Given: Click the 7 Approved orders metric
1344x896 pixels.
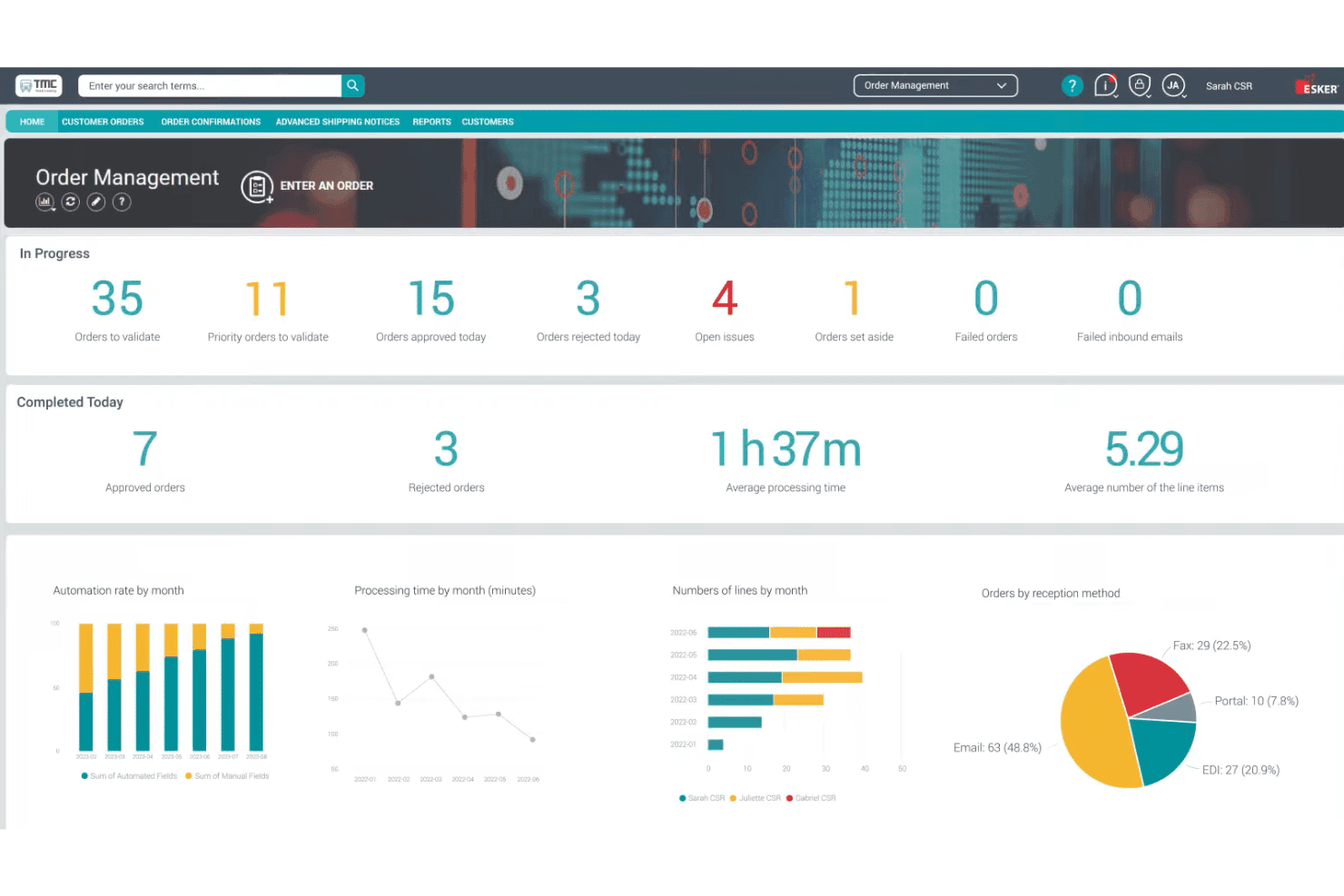Looking at the screenshot, I should [x=145, y=461].
